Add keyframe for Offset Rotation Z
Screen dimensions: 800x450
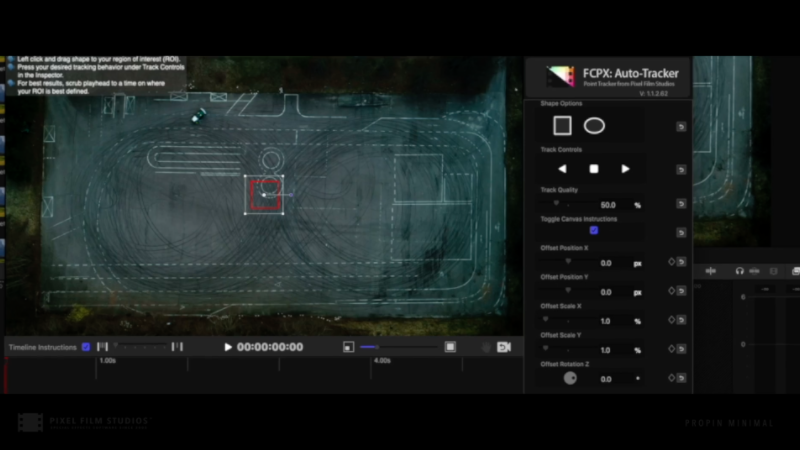pos(671,378)
